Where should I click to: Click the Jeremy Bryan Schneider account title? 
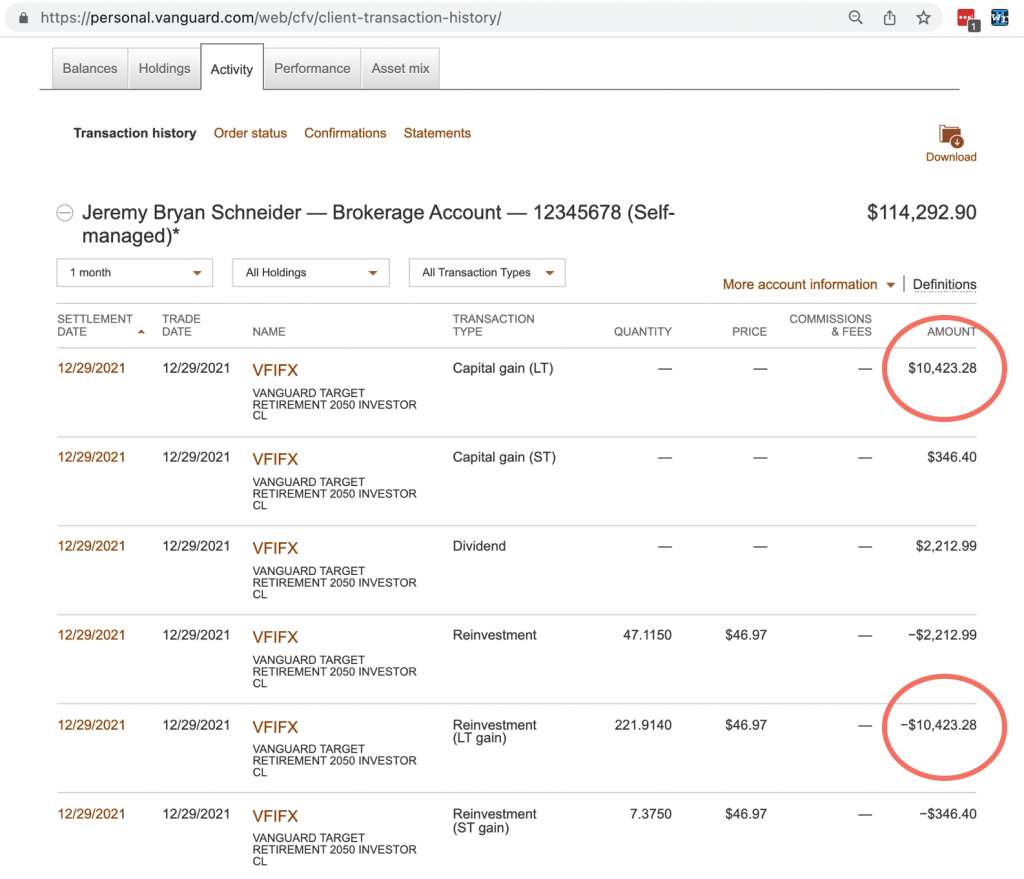[x=378, y=224]
